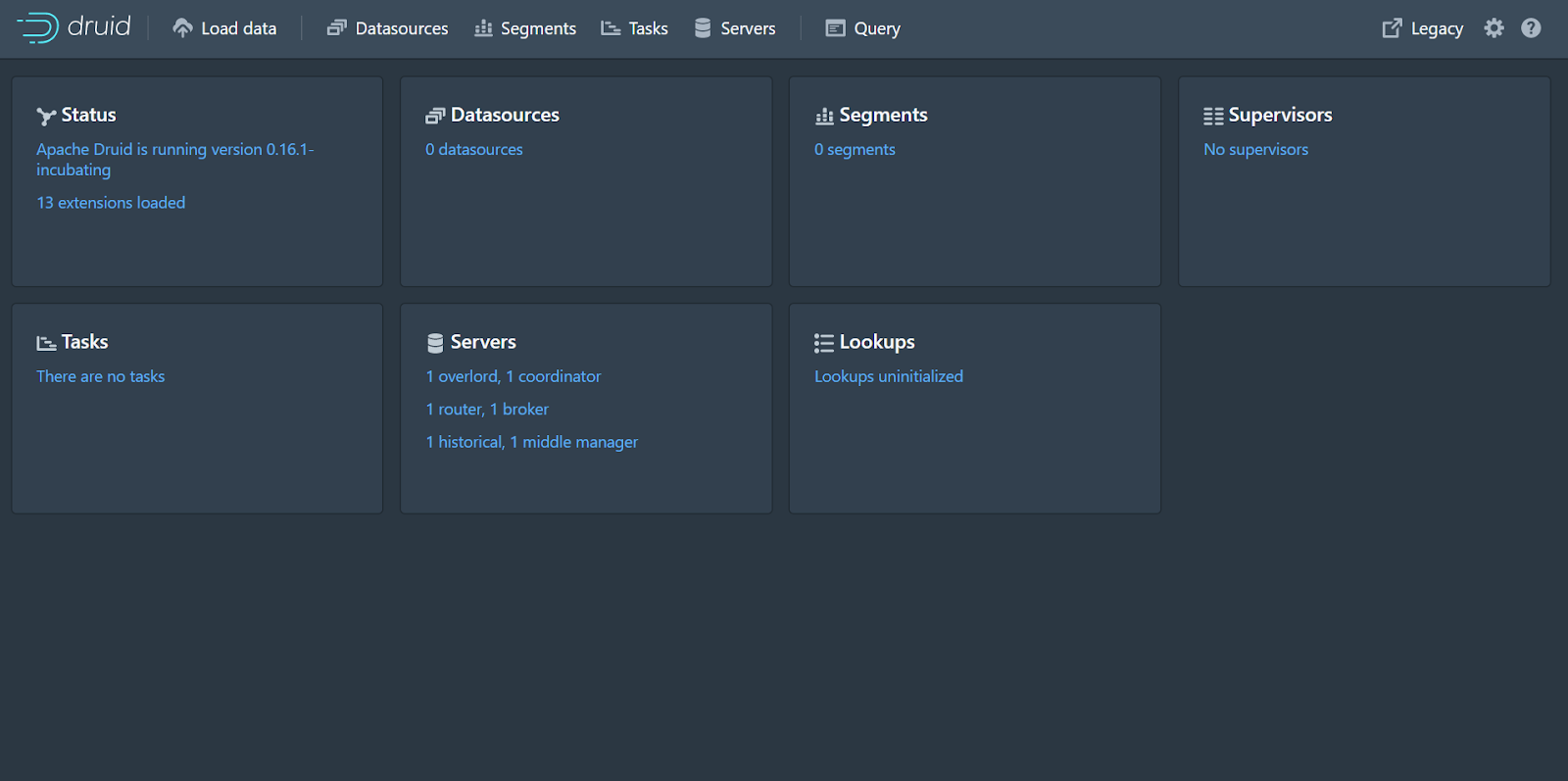This screenshot has width=1568, height=781.
Task: Click the Druid logo in header
Action: pyautogui.click(x=73, y=27)
